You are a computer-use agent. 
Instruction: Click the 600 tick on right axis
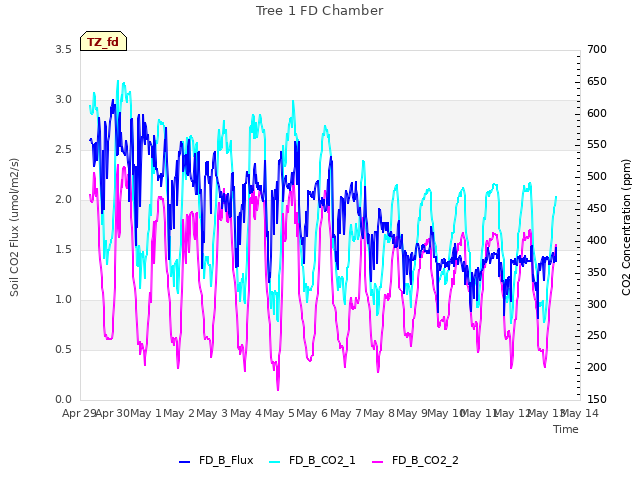click(597, 113)
